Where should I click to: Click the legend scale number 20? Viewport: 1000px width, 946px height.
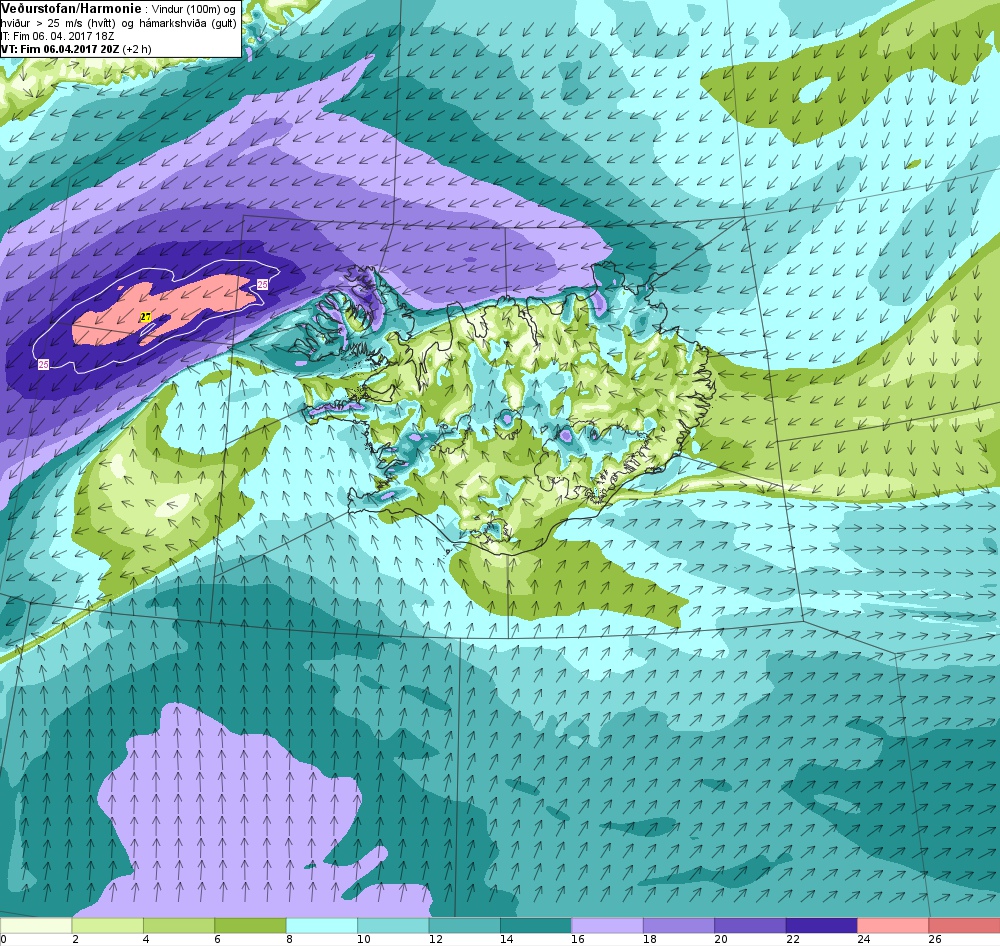click(721, 939)
